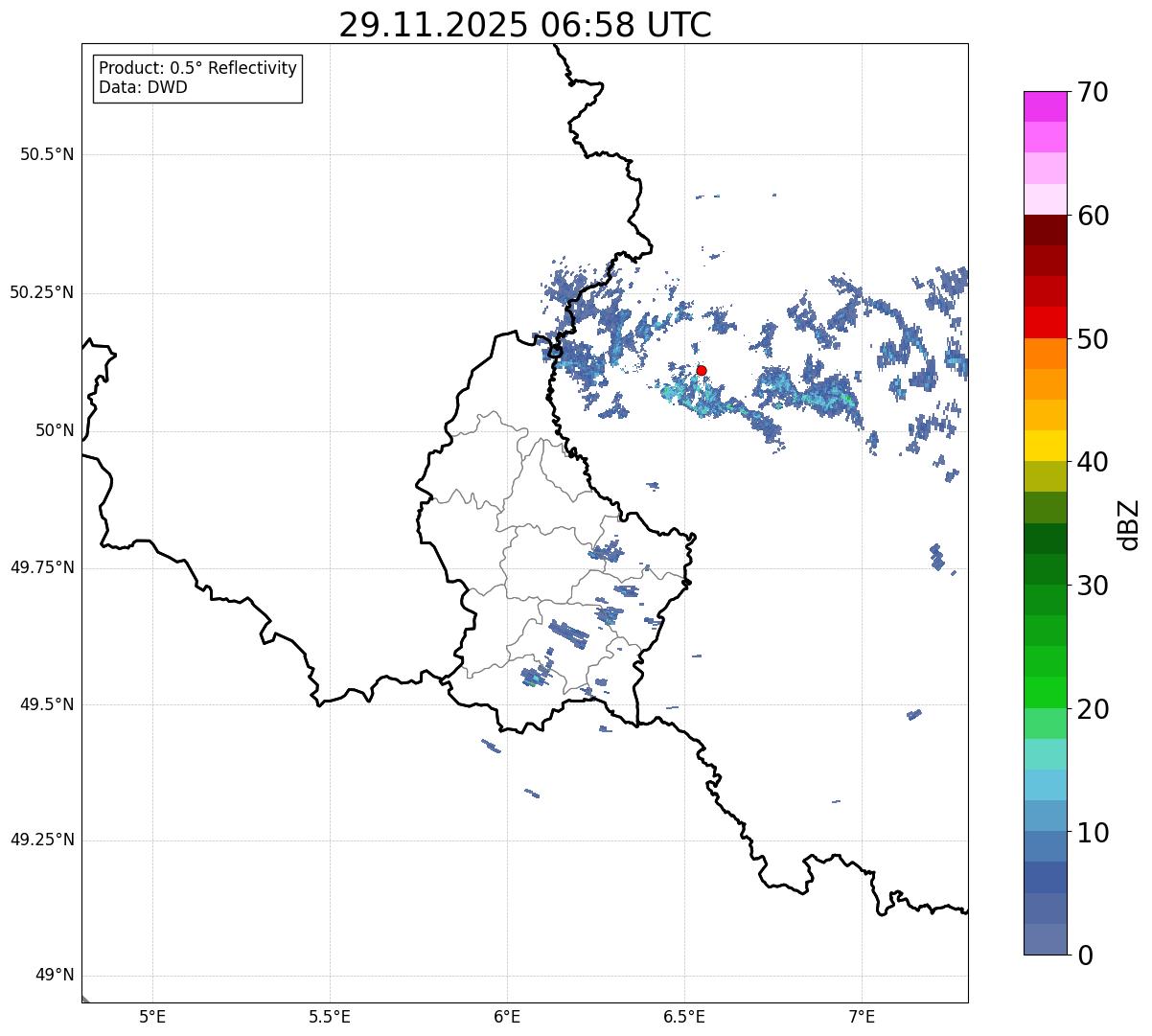Click the dark maroon colorbar swatch just below 60
1152x1036 pixels.
point(1046,230)
